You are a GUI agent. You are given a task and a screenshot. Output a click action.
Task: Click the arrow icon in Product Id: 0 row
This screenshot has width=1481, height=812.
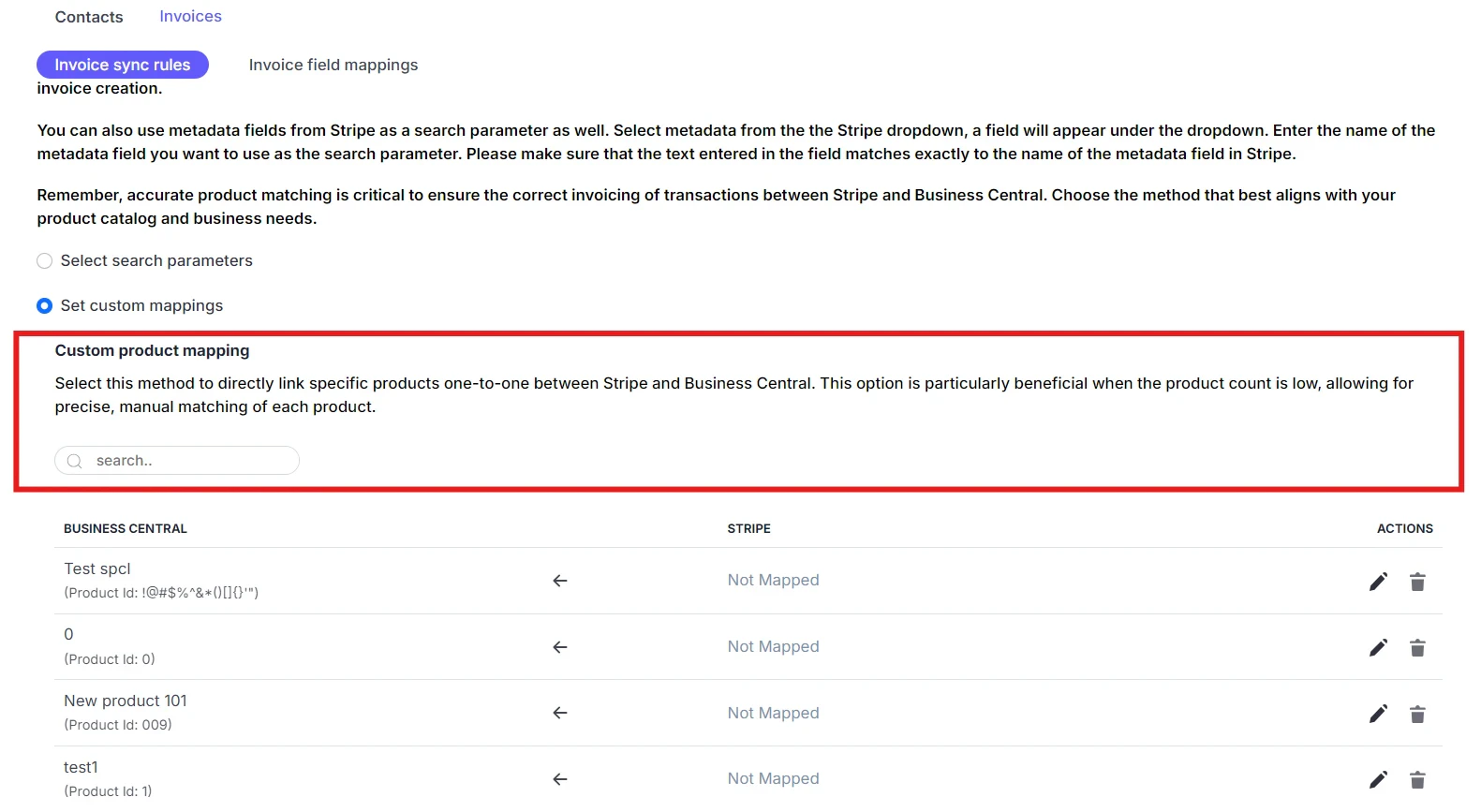(x=560, y=647)
